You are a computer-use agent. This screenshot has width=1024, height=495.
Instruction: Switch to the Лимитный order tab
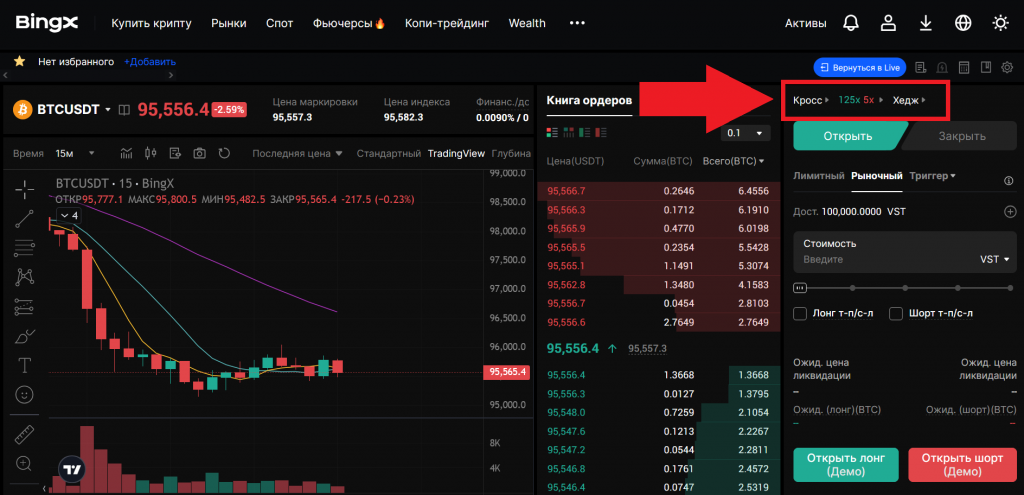pos(818,176)
